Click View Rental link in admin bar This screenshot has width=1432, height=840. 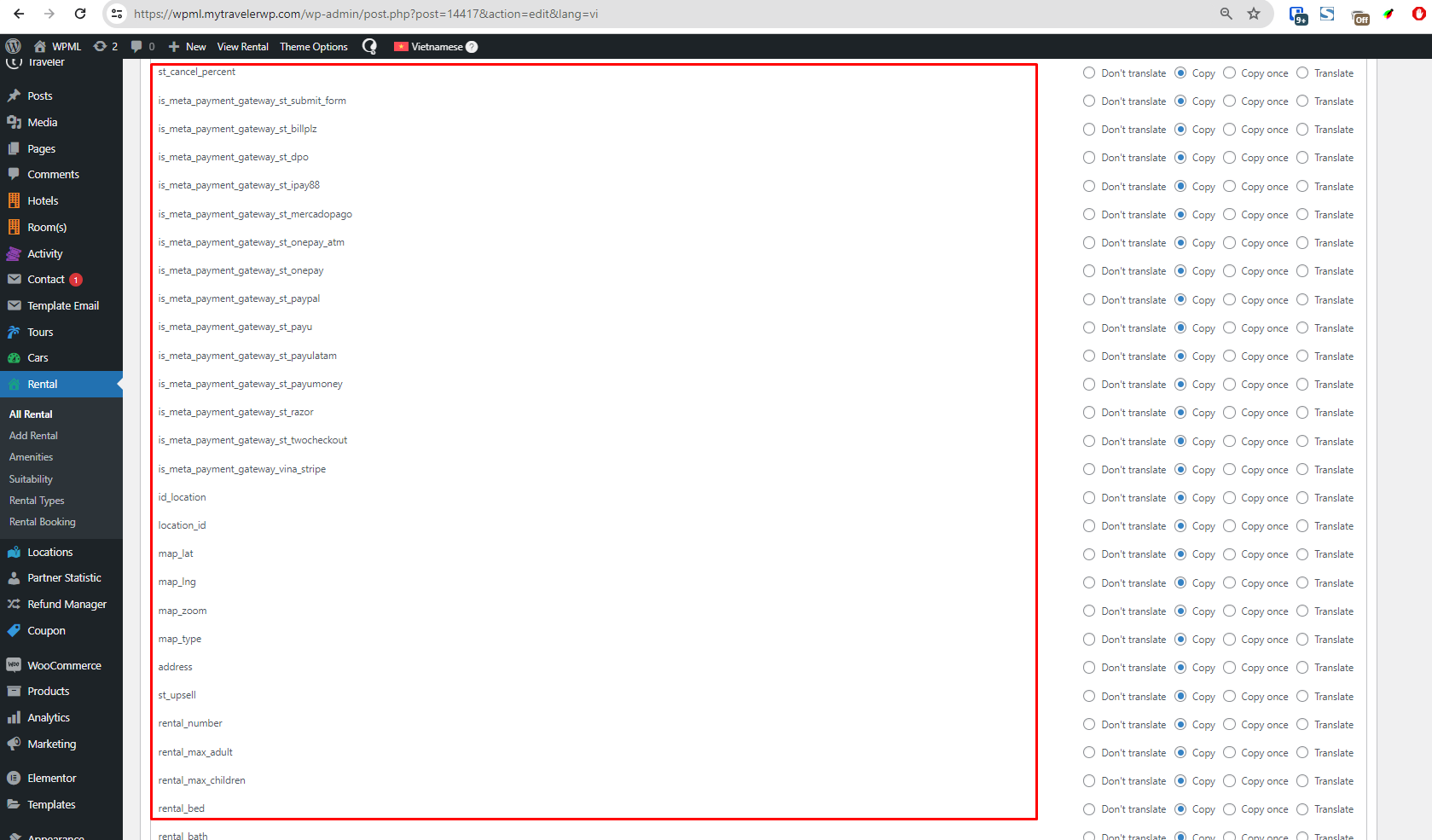(x=242, y=47)
